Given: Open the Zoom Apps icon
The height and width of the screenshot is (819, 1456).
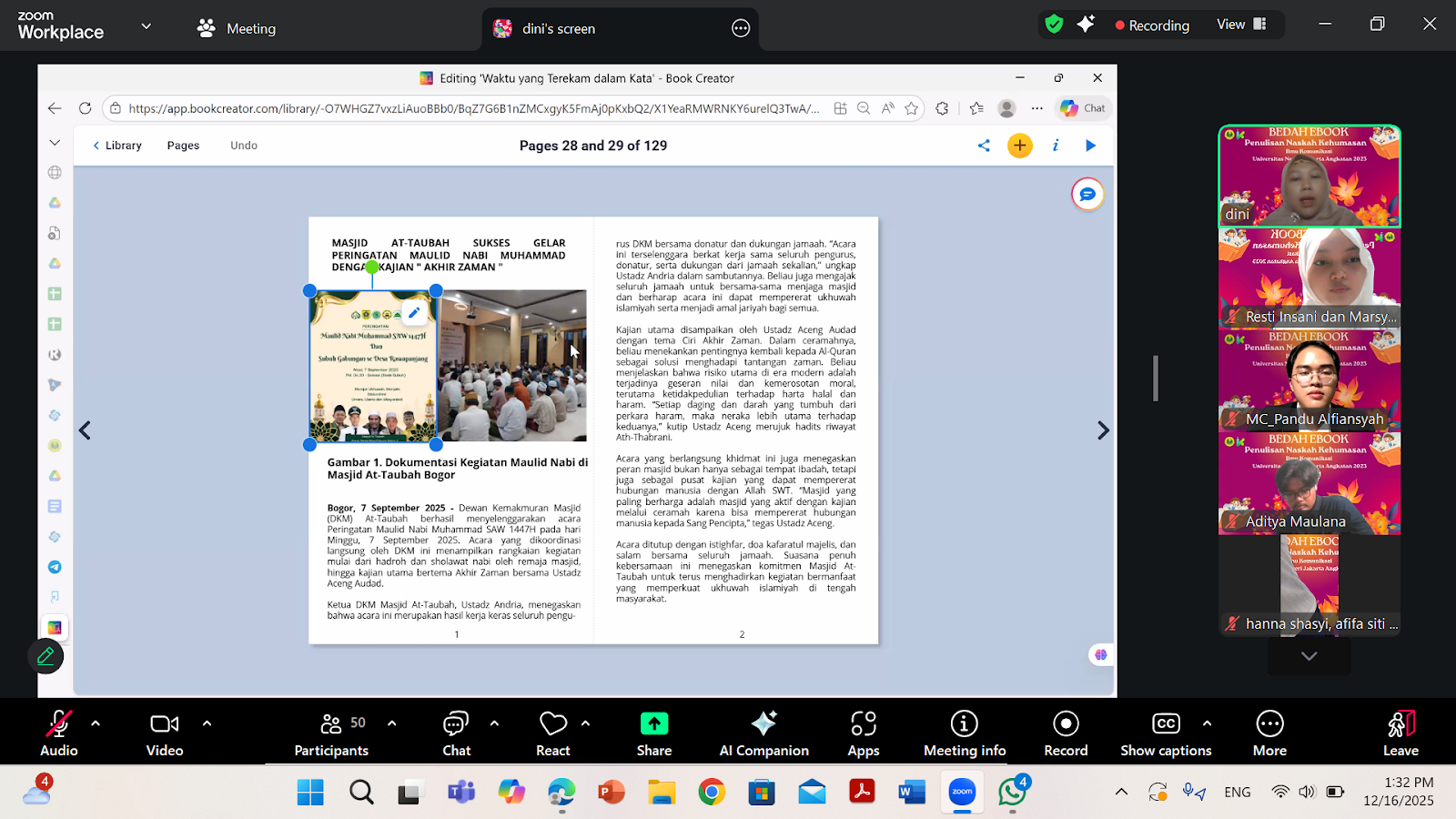Looking at the screenshot, I should click(863, 733).
